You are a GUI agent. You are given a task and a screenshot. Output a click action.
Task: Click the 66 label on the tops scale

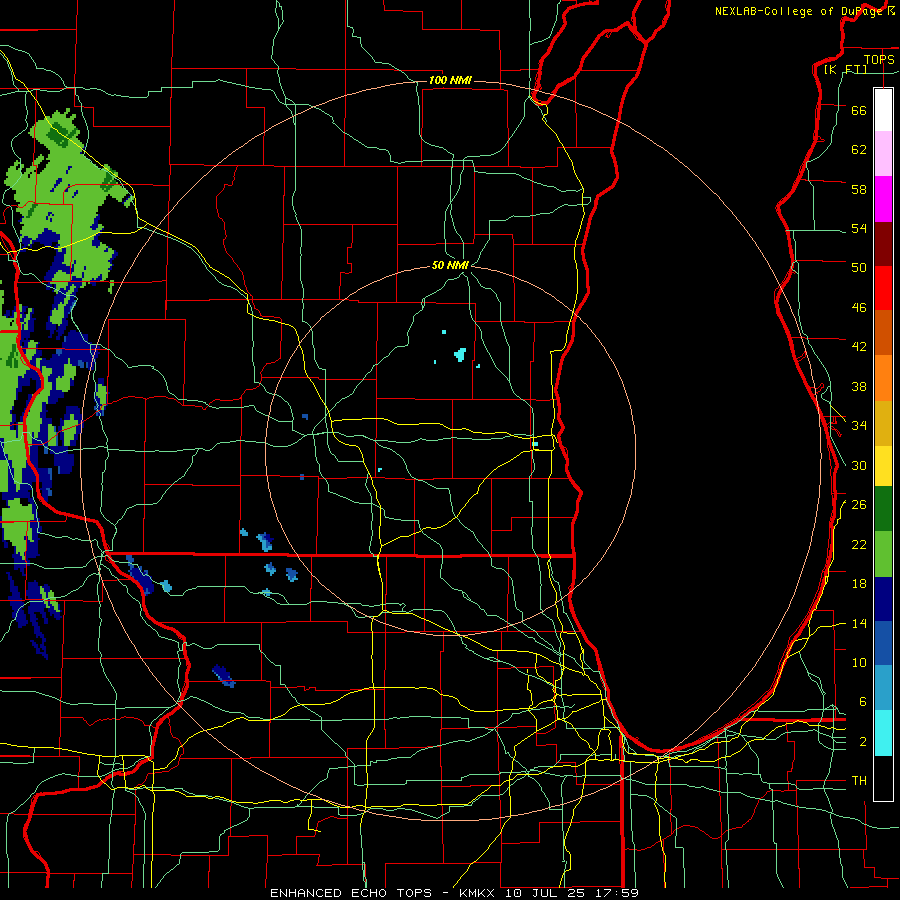(x=859, y=110)
